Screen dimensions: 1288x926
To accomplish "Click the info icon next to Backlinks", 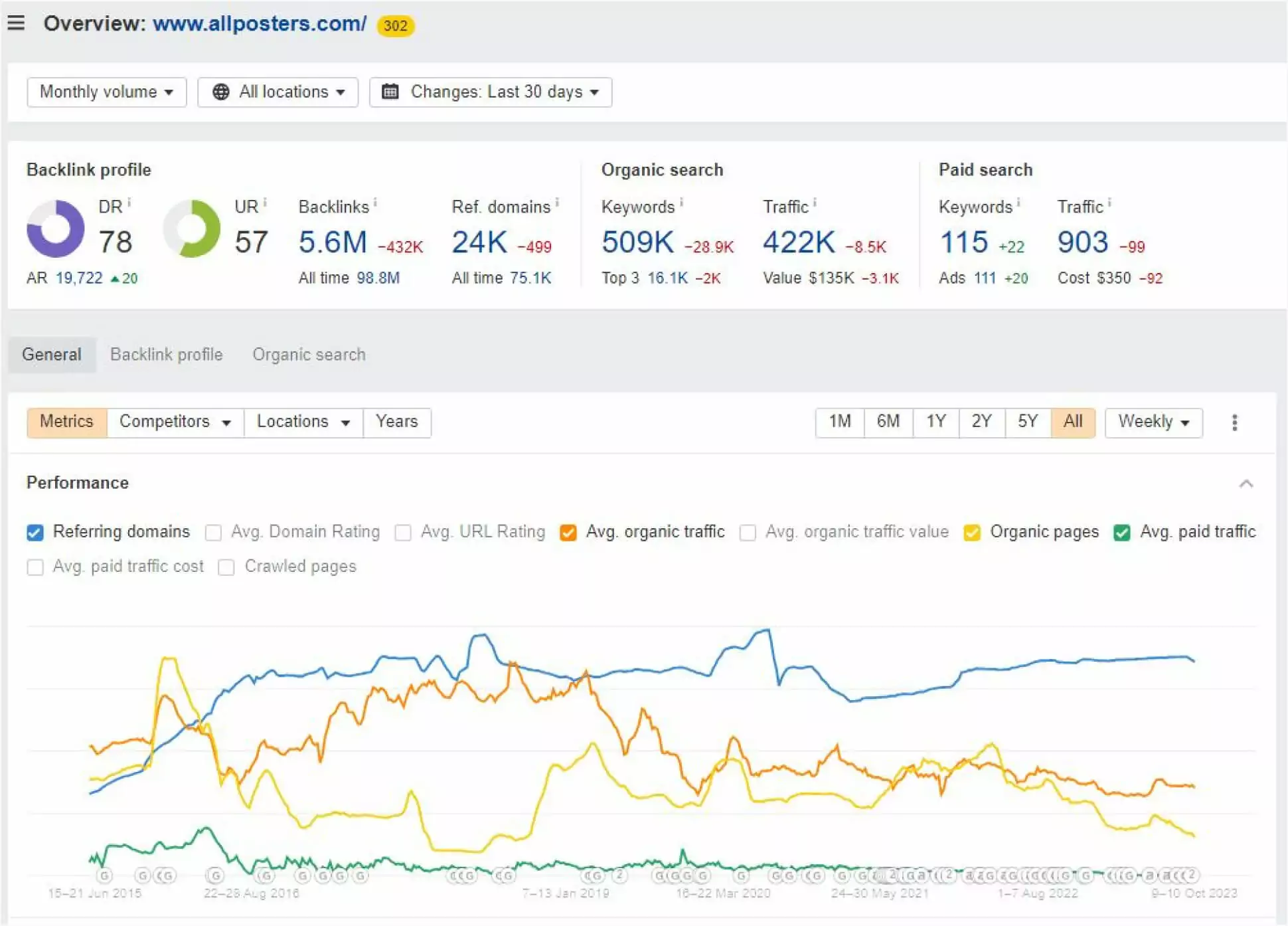I will 375,203.
